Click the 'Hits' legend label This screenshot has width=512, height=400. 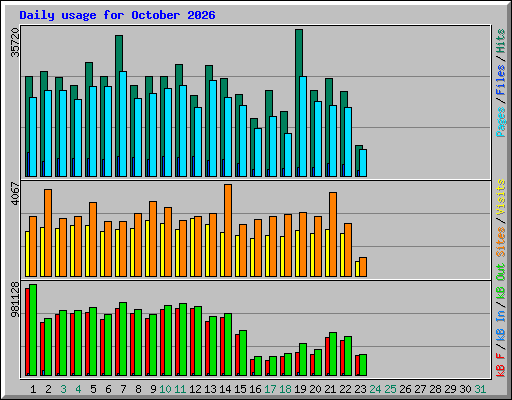500,41
